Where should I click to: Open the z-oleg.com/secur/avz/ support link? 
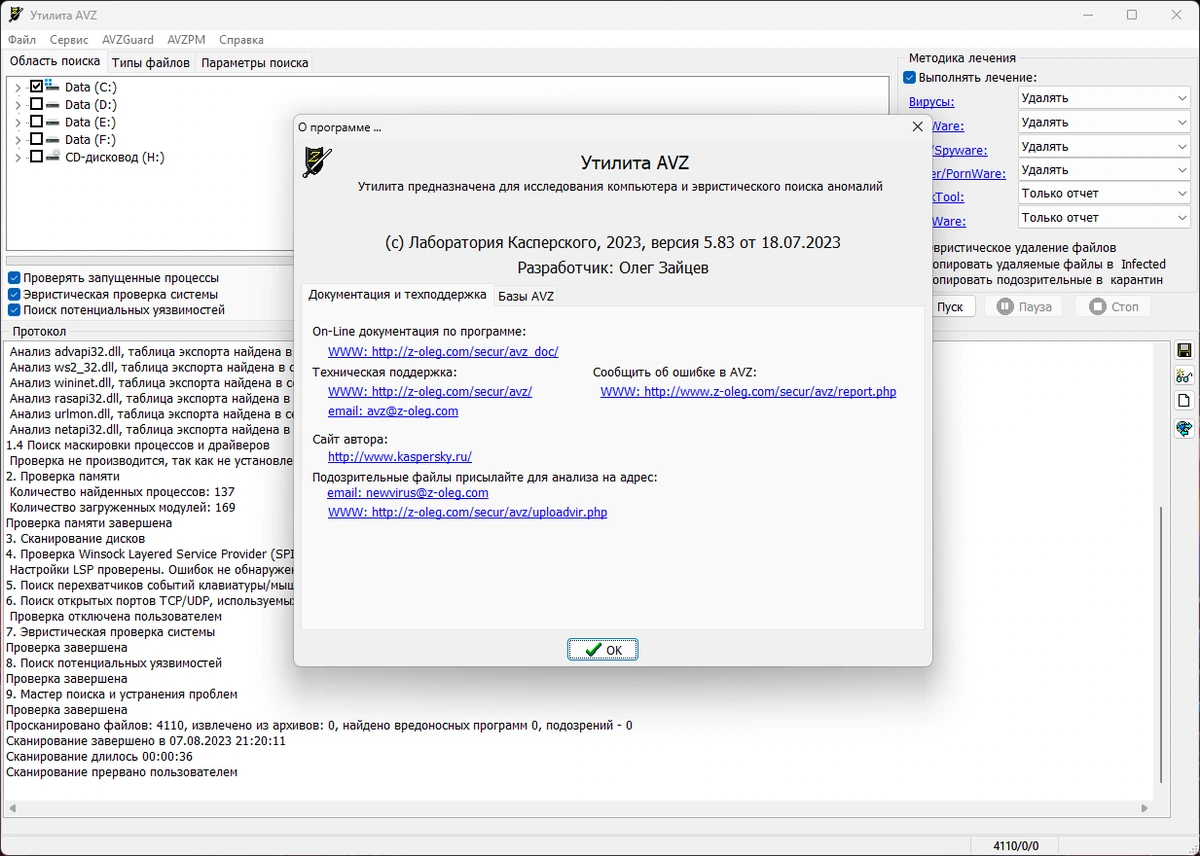point(430,391)
